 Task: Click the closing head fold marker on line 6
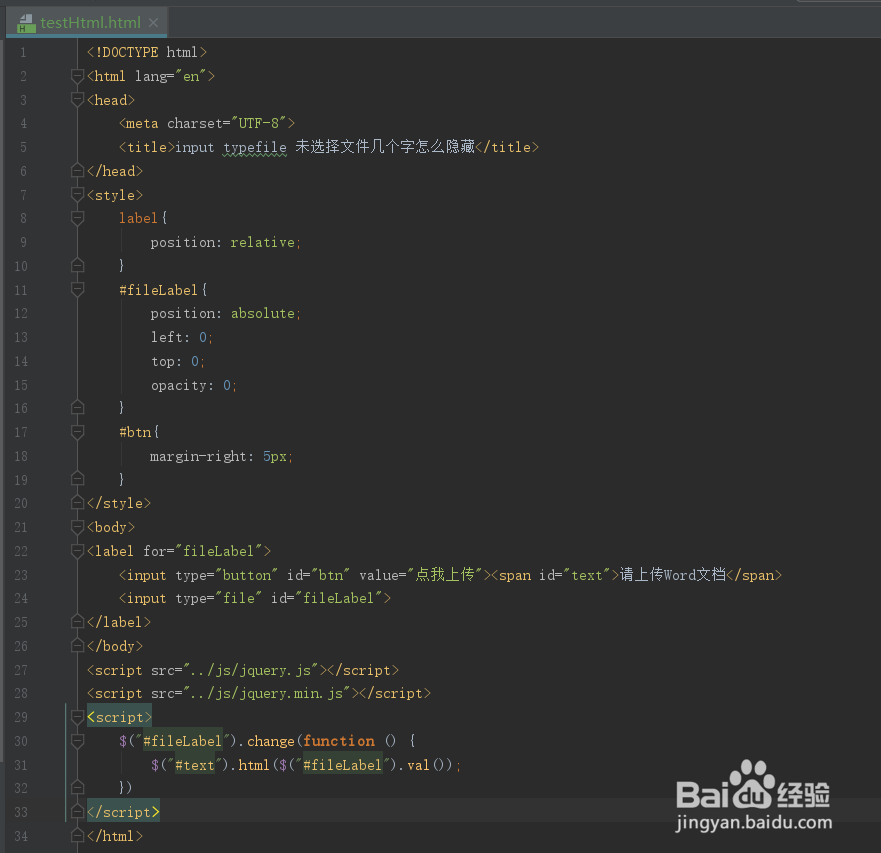(78, 171)
